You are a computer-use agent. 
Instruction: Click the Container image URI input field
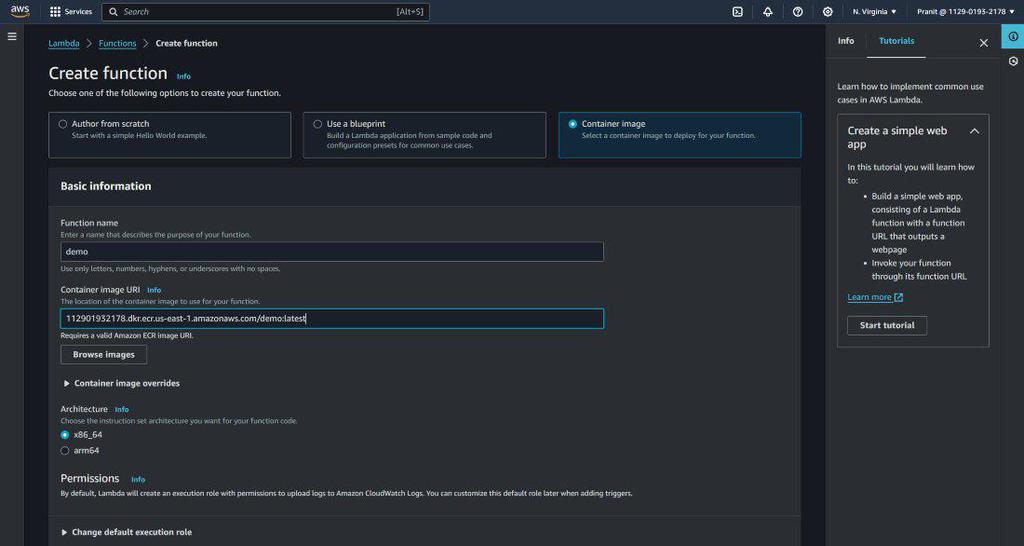[x=332, y=319]
